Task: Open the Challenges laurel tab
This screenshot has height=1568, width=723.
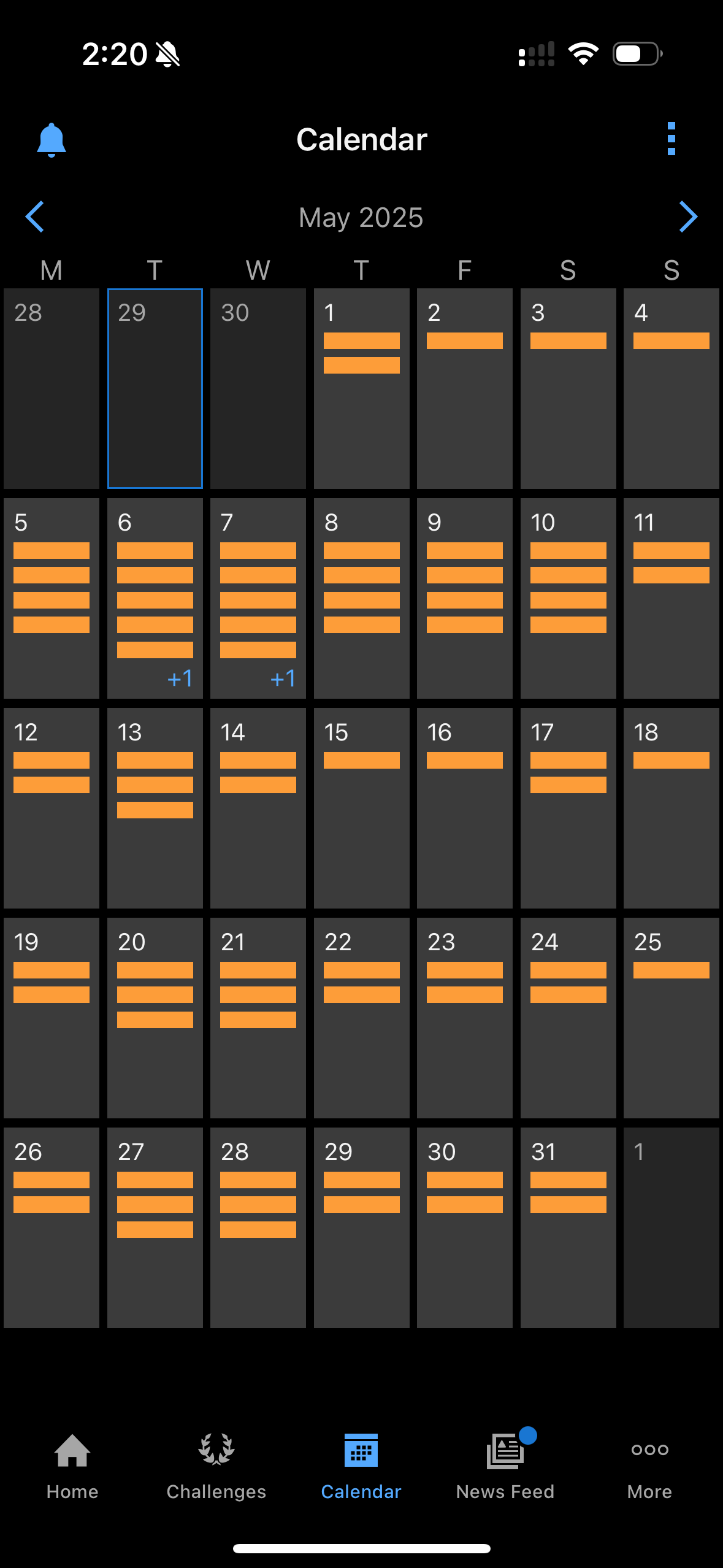Action: coord(216,1466)
